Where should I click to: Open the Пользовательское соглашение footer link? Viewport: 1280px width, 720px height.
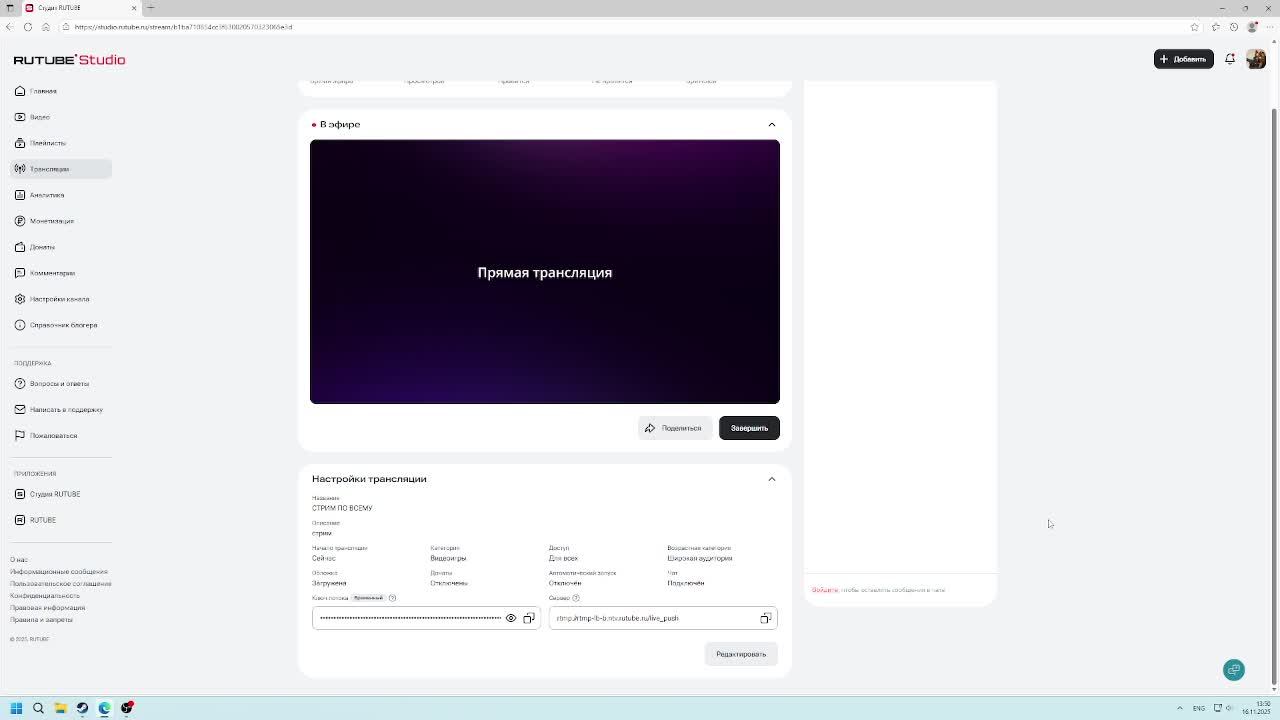point(61,584)
